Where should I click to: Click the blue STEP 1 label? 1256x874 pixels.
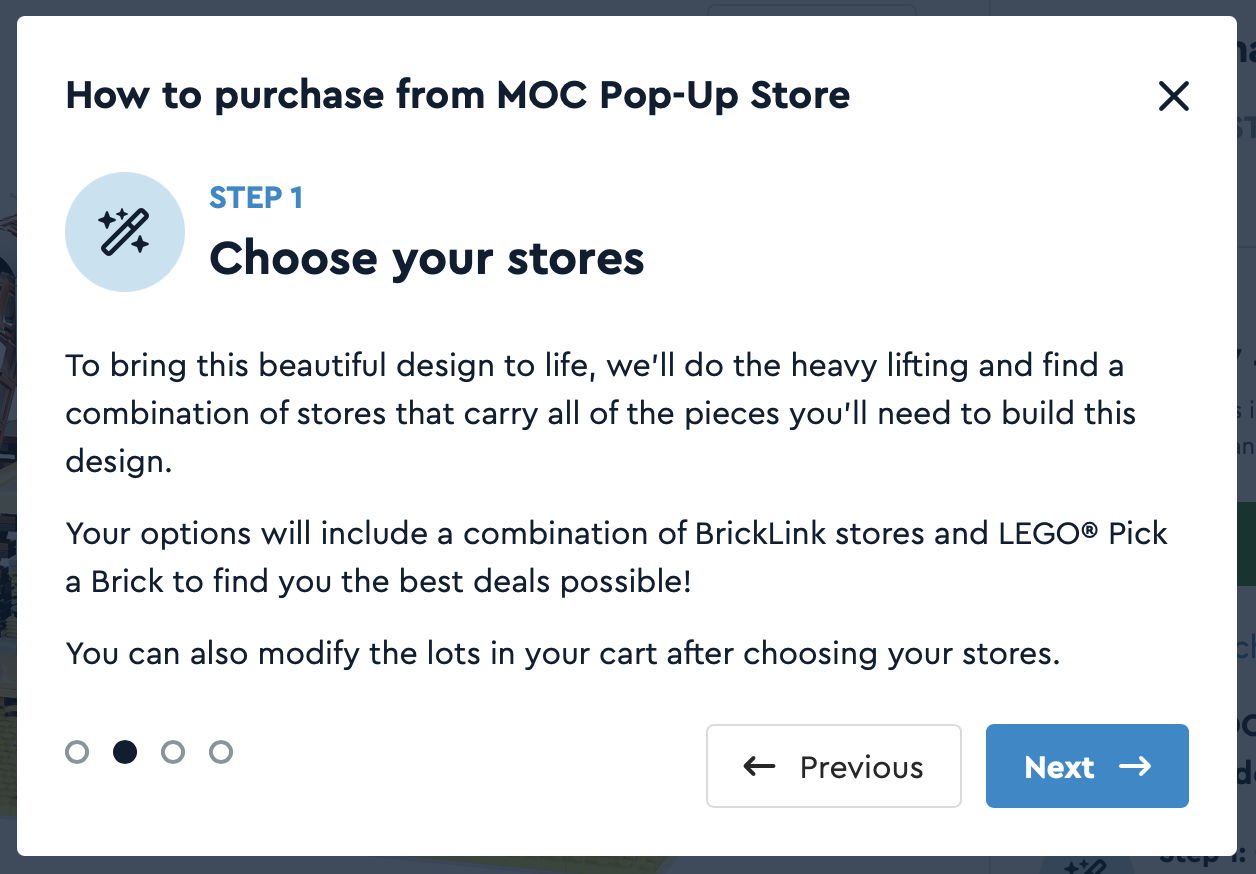coord(256,198)
